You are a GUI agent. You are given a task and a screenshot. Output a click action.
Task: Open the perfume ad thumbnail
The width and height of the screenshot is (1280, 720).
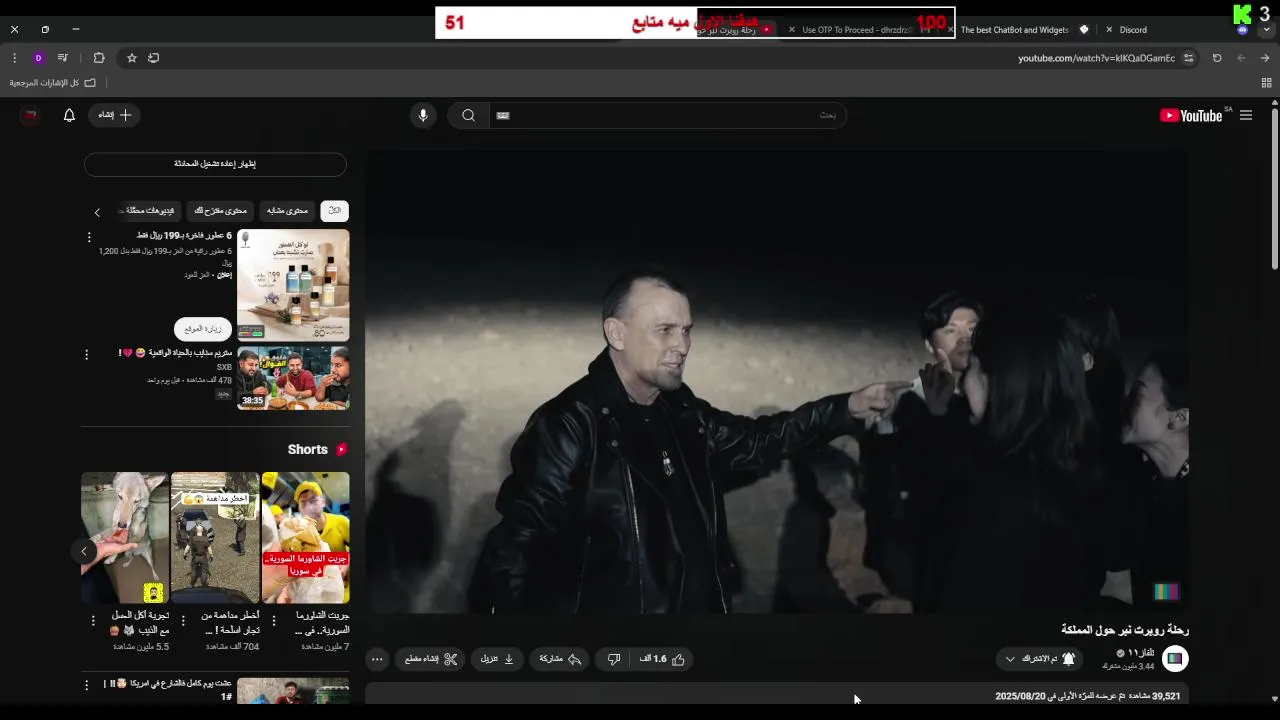pyautogui.click(x=293, y=285)
